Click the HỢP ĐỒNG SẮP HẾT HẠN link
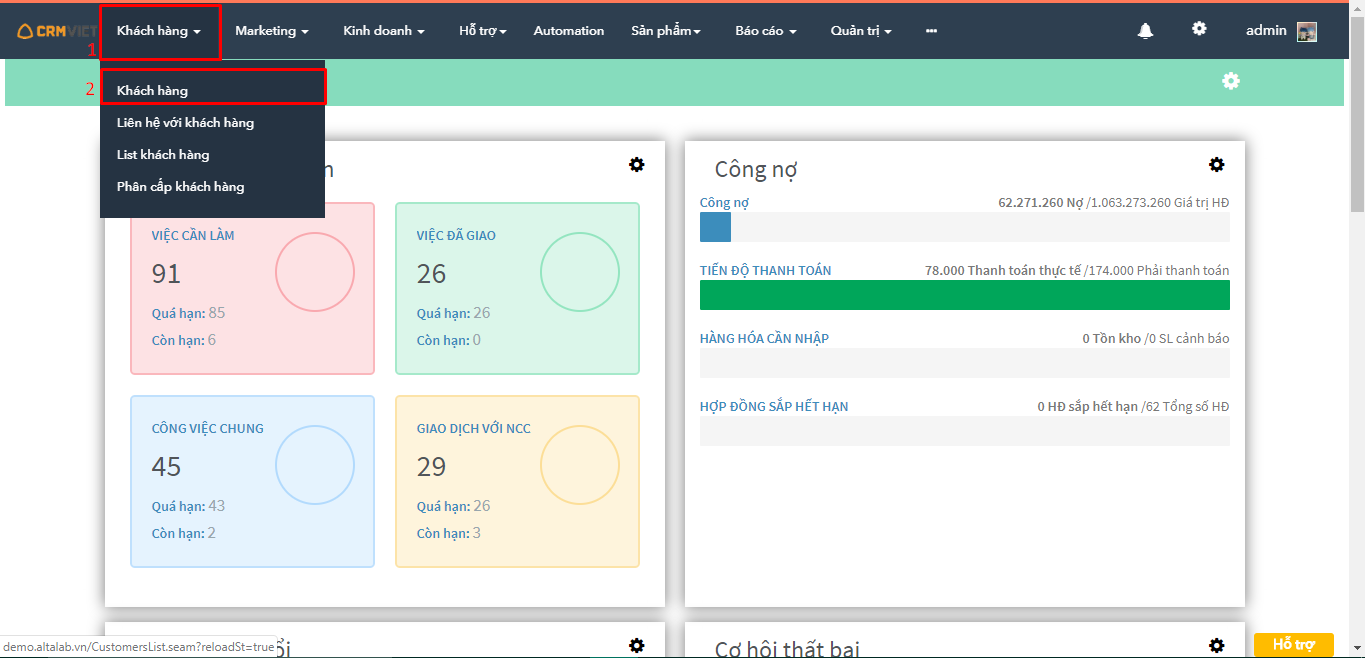The height and width of the screenshot is (658, 1365). [774, 407]
